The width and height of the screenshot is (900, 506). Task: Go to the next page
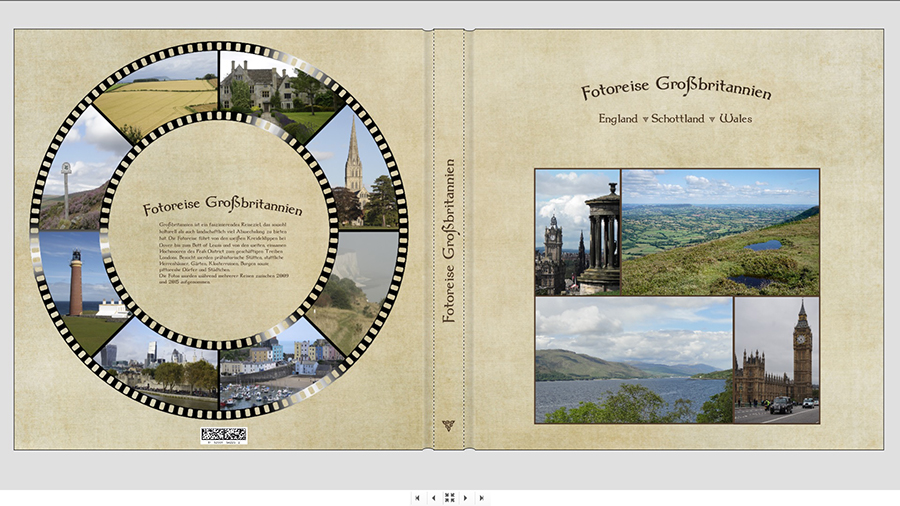click(x=465, y=498)
